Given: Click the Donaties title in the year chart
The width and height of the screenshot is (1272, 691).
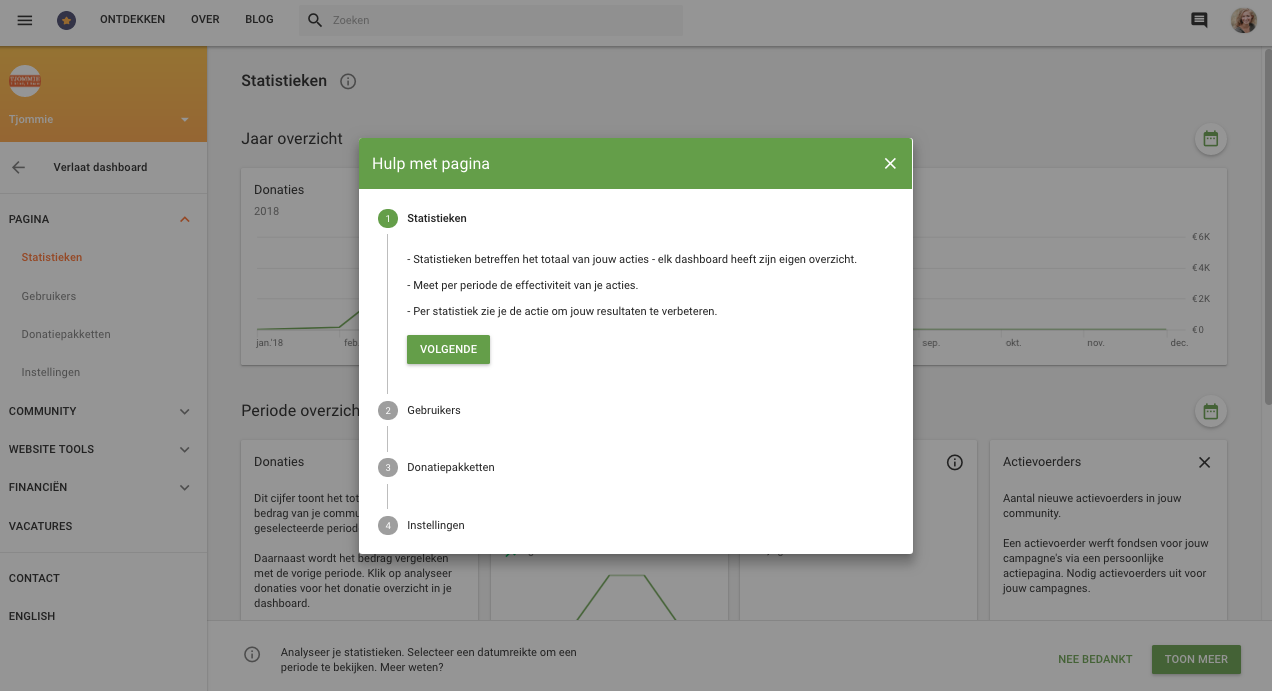Looking at the screenshot, I should coord(279,189).
